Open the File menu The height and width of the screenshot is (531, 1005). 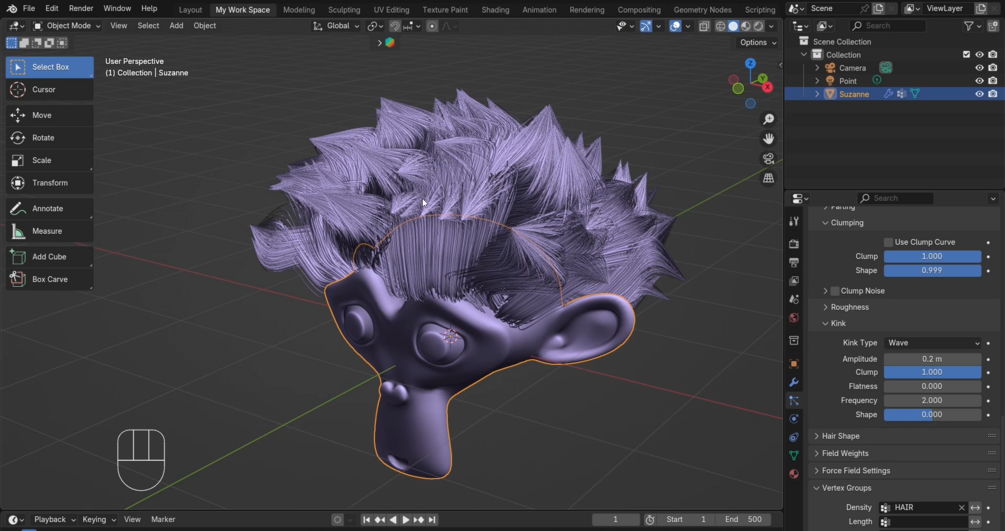click(29, 8)
